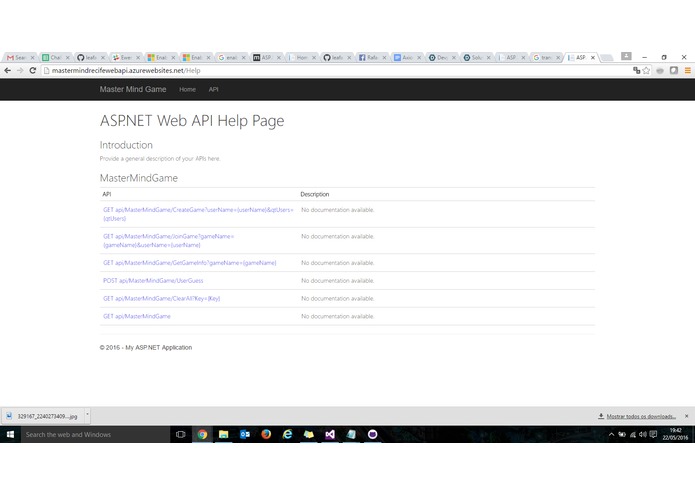Switch to the Google 'enal' tab
This screenshot has height=494, width=695.
pos(229,58)
